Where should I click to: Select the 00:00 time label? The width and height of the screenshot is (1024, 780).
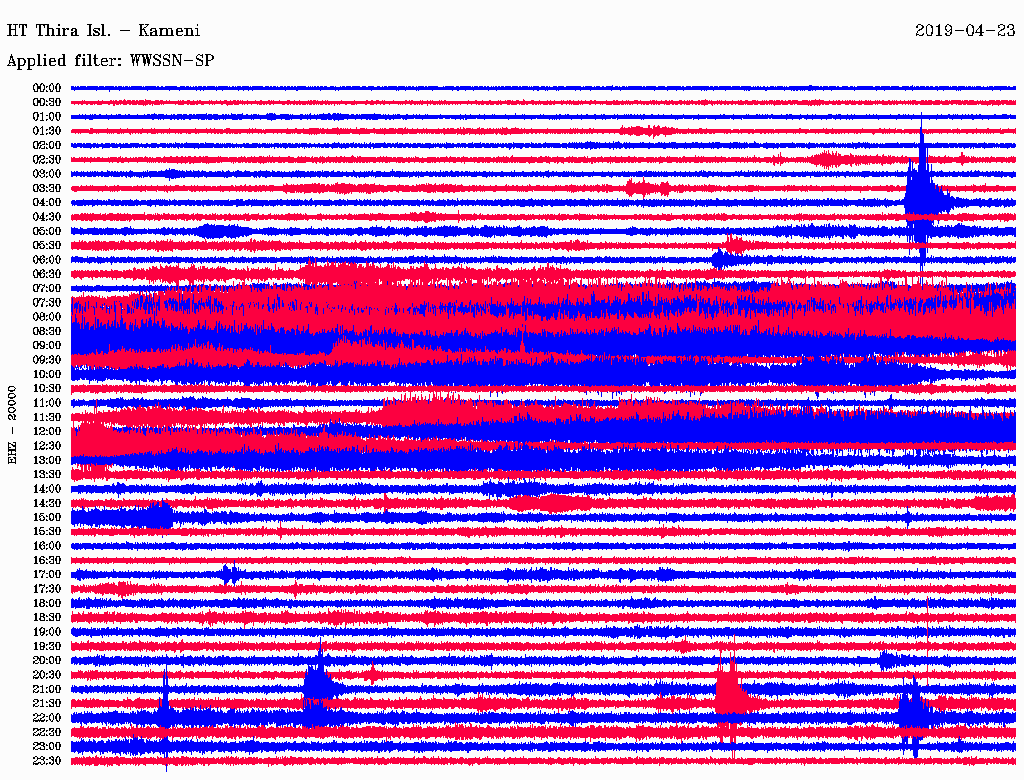47,88
